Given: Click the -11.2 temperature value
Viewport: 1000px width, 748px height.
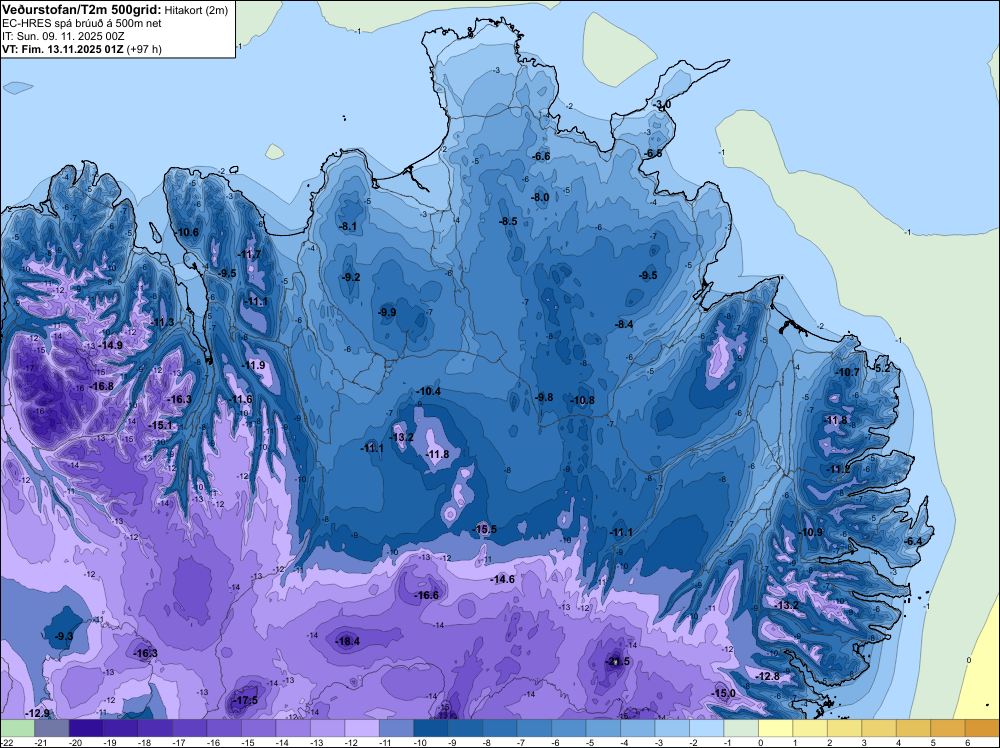Looking at the screenshot, I should click(838, 469).
